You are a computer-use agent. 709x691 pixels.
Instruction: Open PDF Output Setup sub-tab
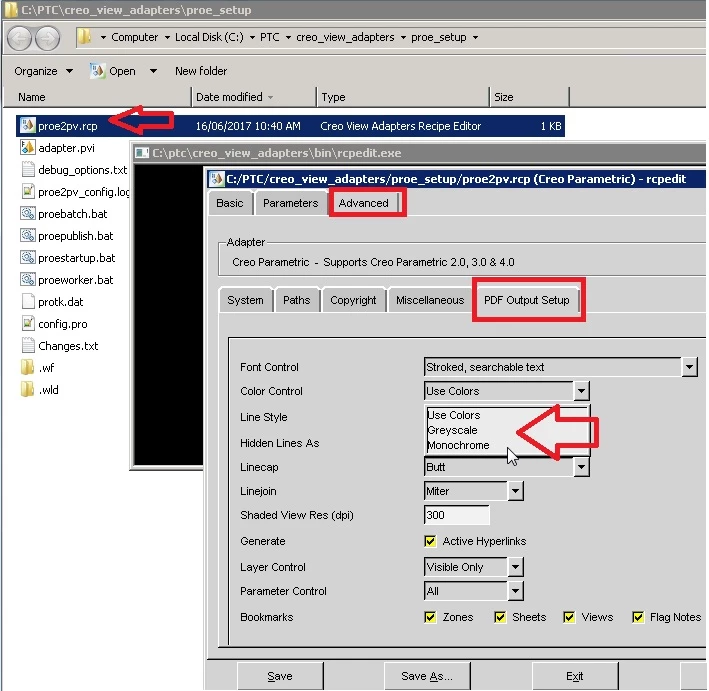pos(527,300)
